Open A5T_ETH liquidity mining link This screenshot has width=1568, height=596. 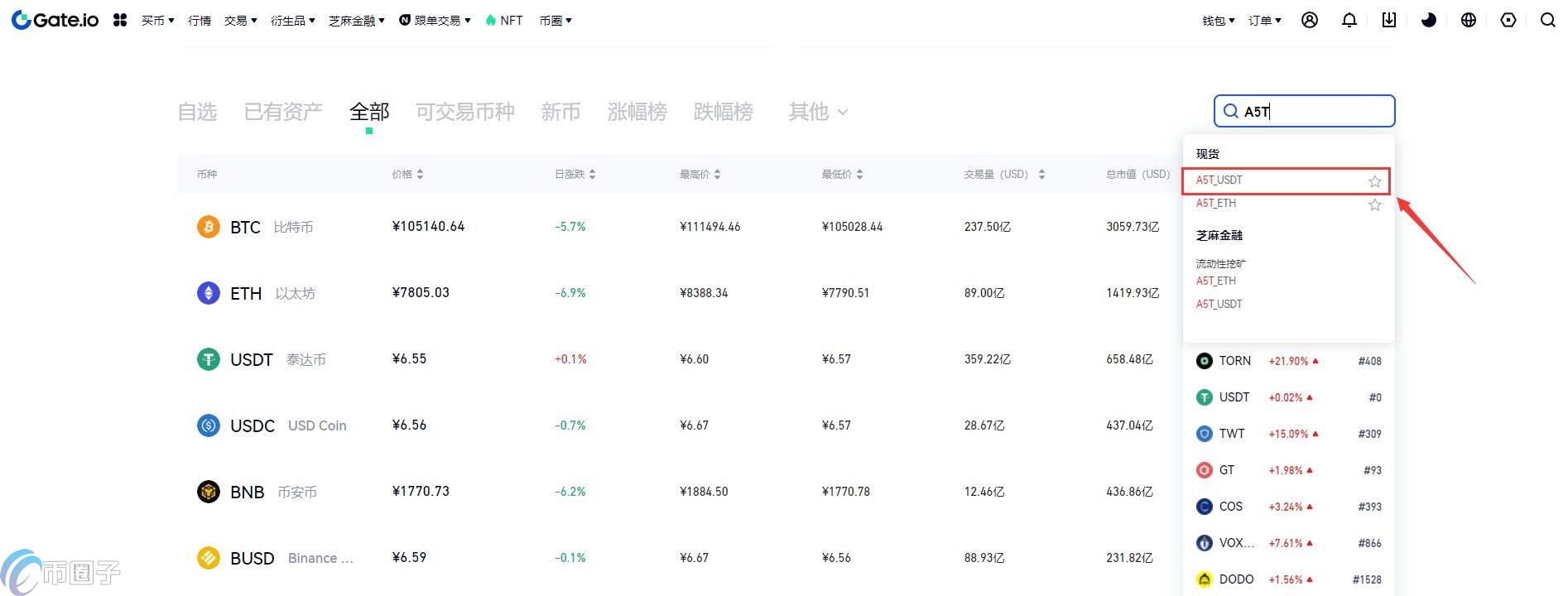point(1215,281)
